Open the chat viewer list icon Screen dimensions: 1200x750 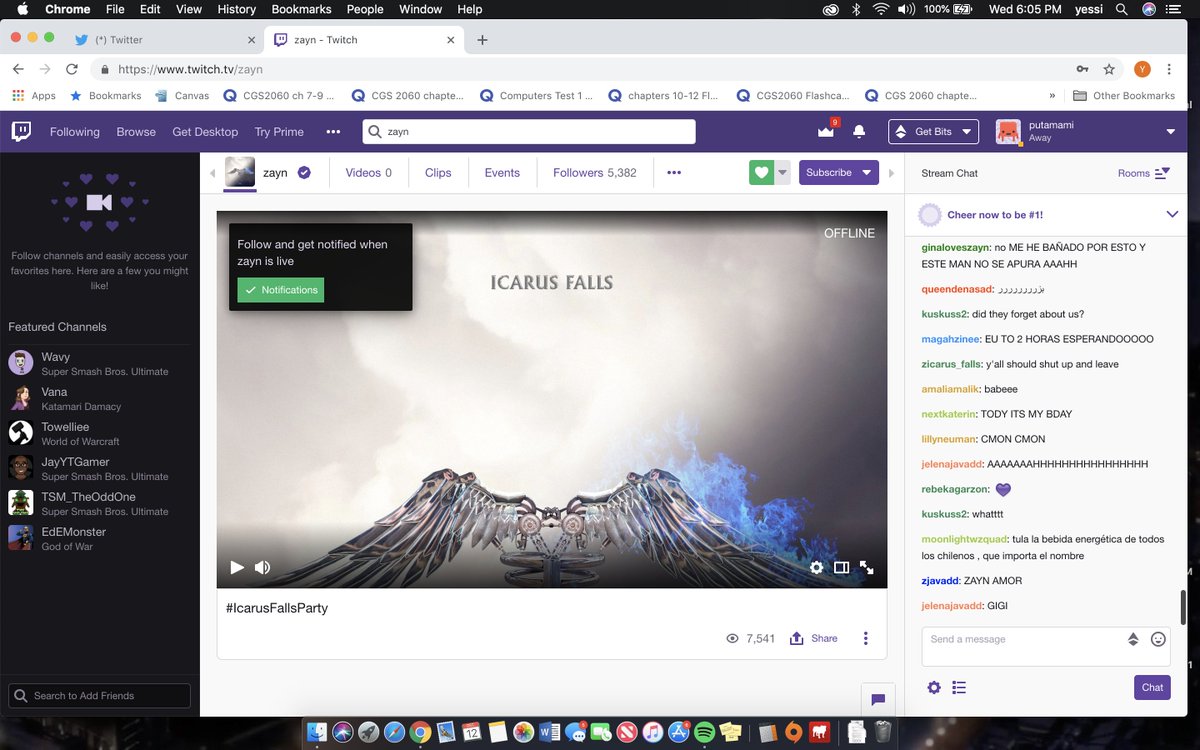(x=959, y=687)
